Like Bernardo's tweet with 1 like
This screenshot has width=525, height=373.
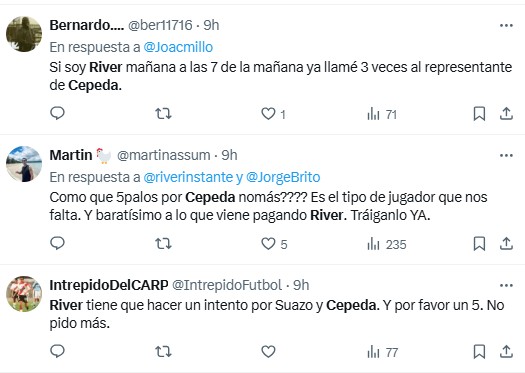click(273, 114)
